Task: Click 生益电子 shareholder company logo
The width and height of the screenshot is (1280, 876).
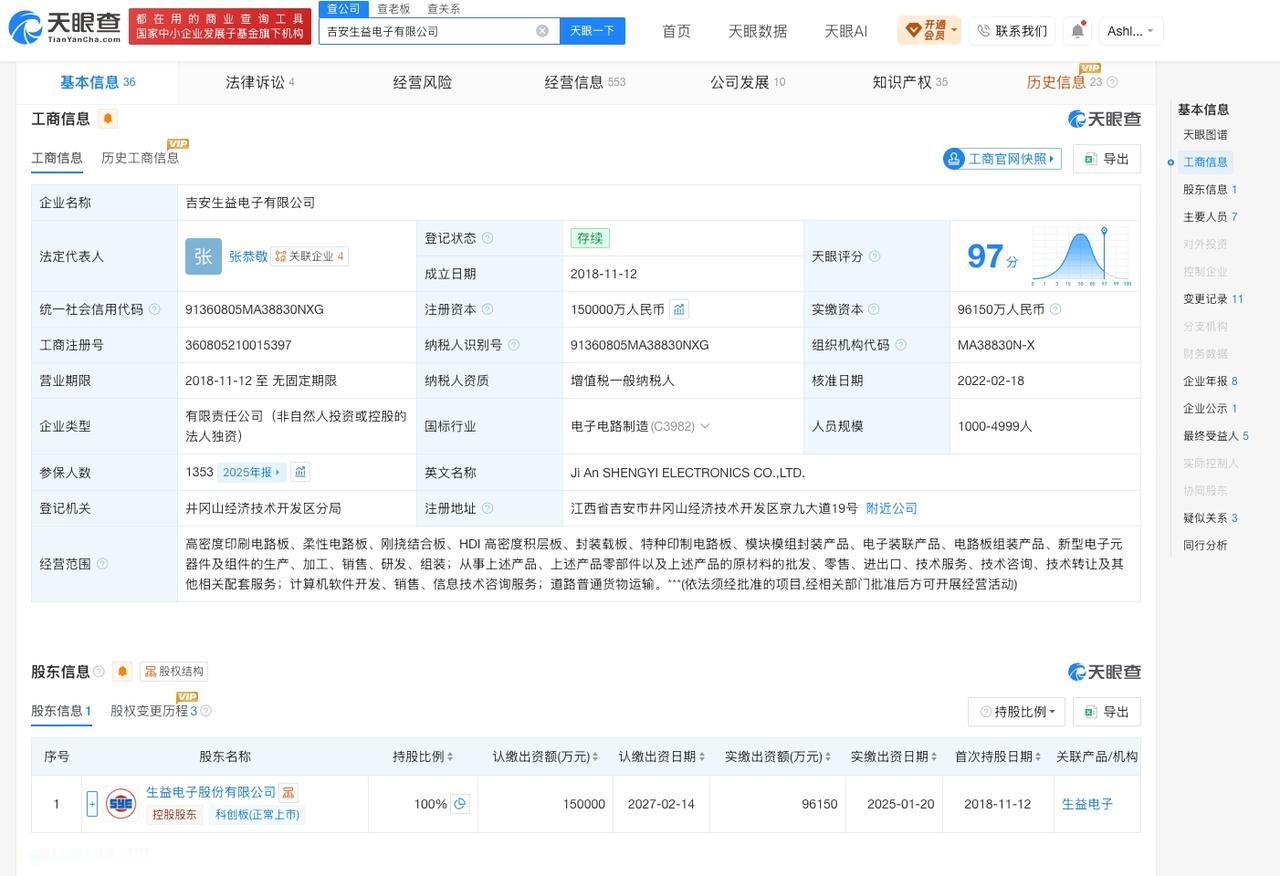Action: point(121,803)
